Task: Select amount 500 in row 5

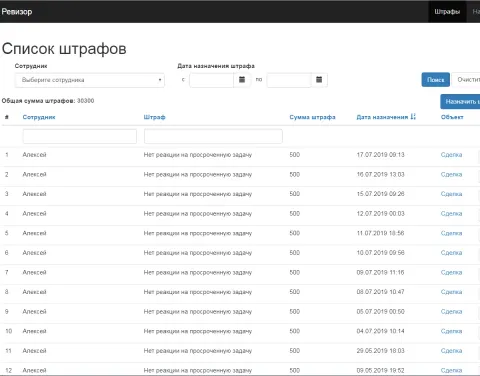Action: coord(295,233)
